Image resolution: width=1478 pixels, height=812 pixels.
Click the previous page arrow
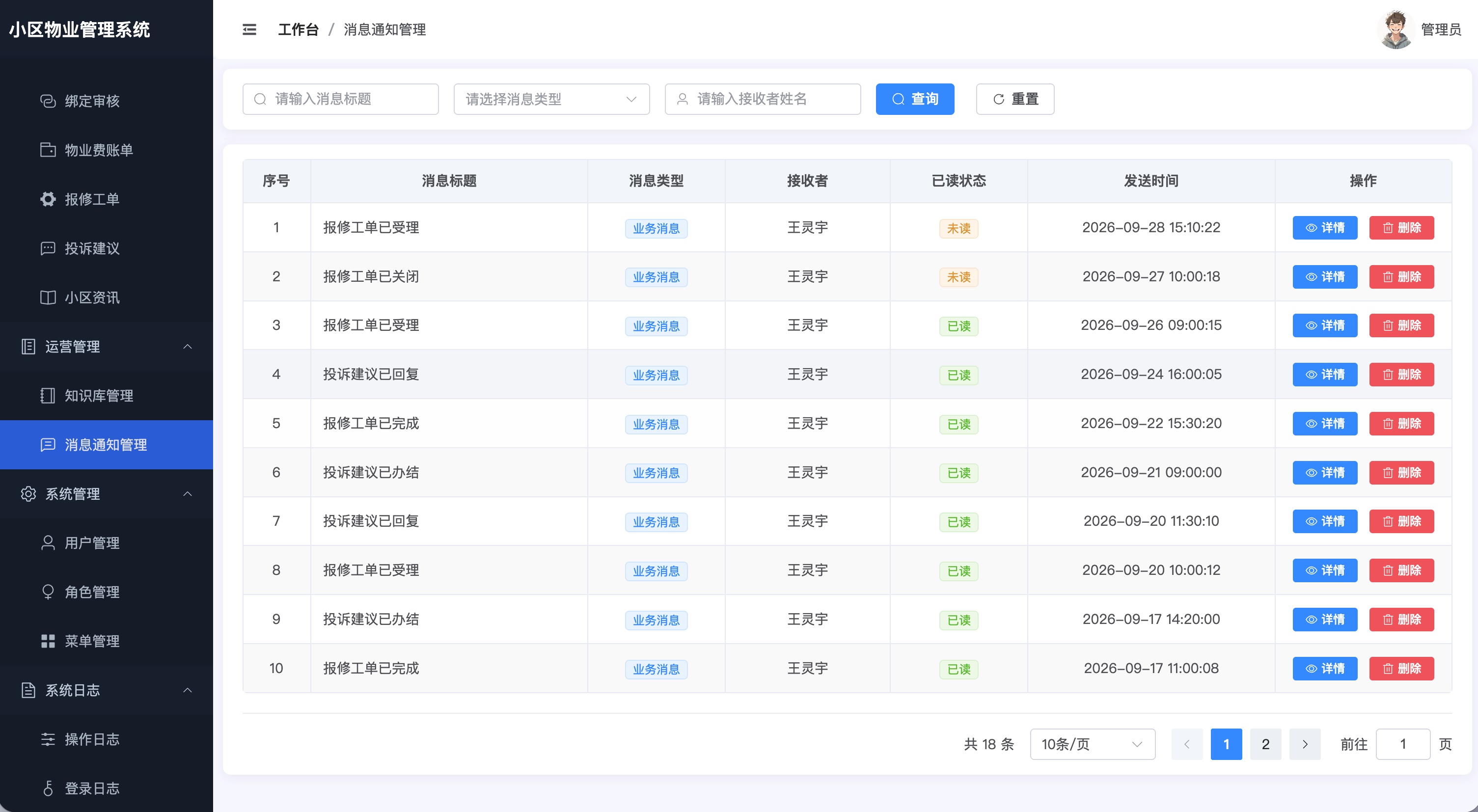click(x=1186, y=744)
